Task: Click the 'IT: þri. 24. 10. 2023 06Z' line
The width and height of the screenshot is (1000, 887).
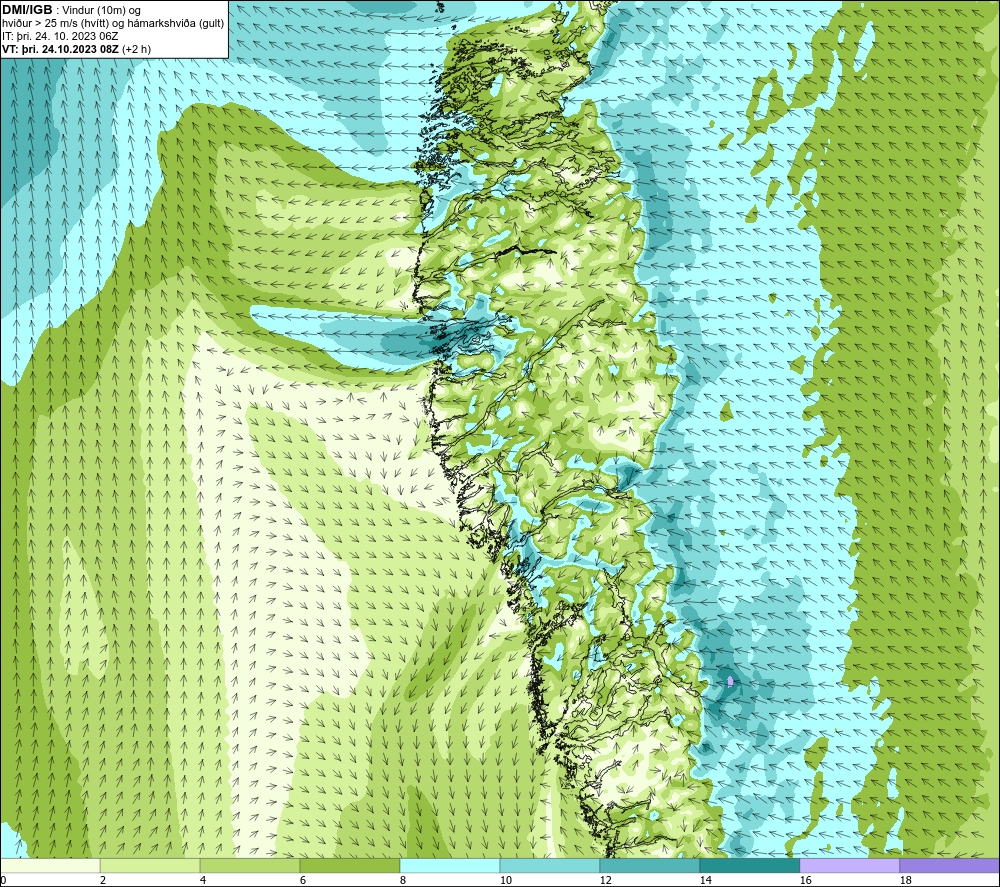Action: [x=60, y=36]
